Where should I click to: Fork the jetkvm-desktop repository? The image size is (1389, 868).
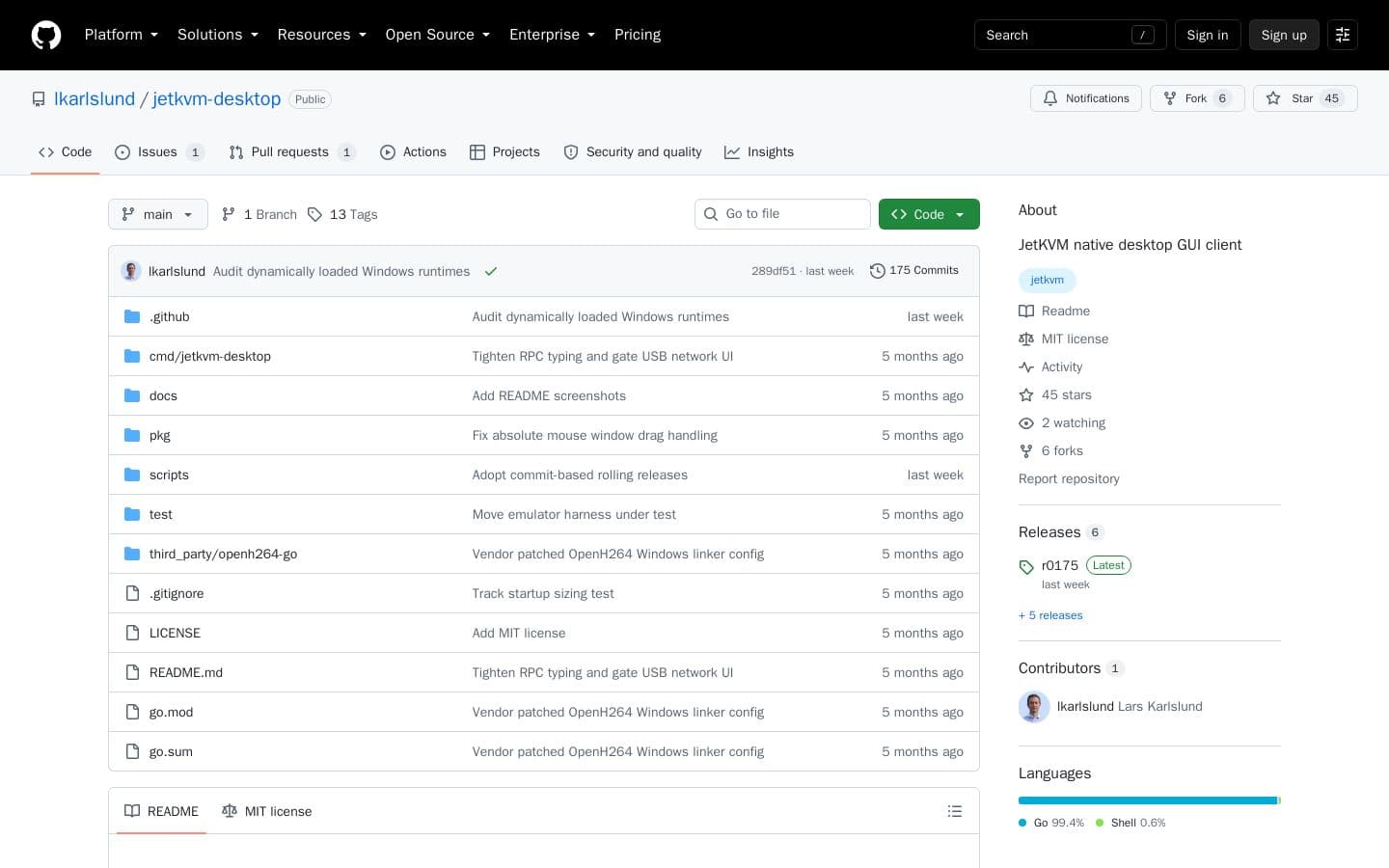pos(1197,98)
